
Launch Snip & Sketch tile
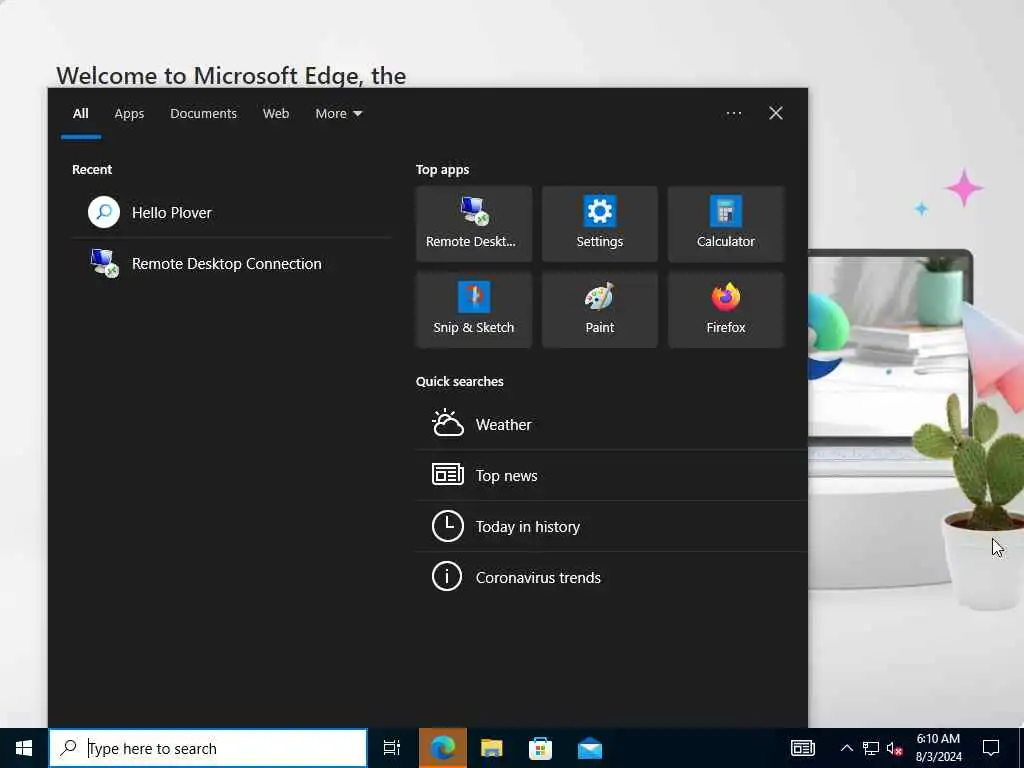473,310
